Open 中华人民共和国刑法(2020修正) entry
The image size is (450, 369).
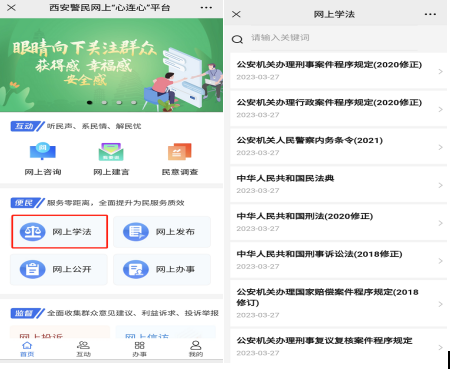click(338, 222)
